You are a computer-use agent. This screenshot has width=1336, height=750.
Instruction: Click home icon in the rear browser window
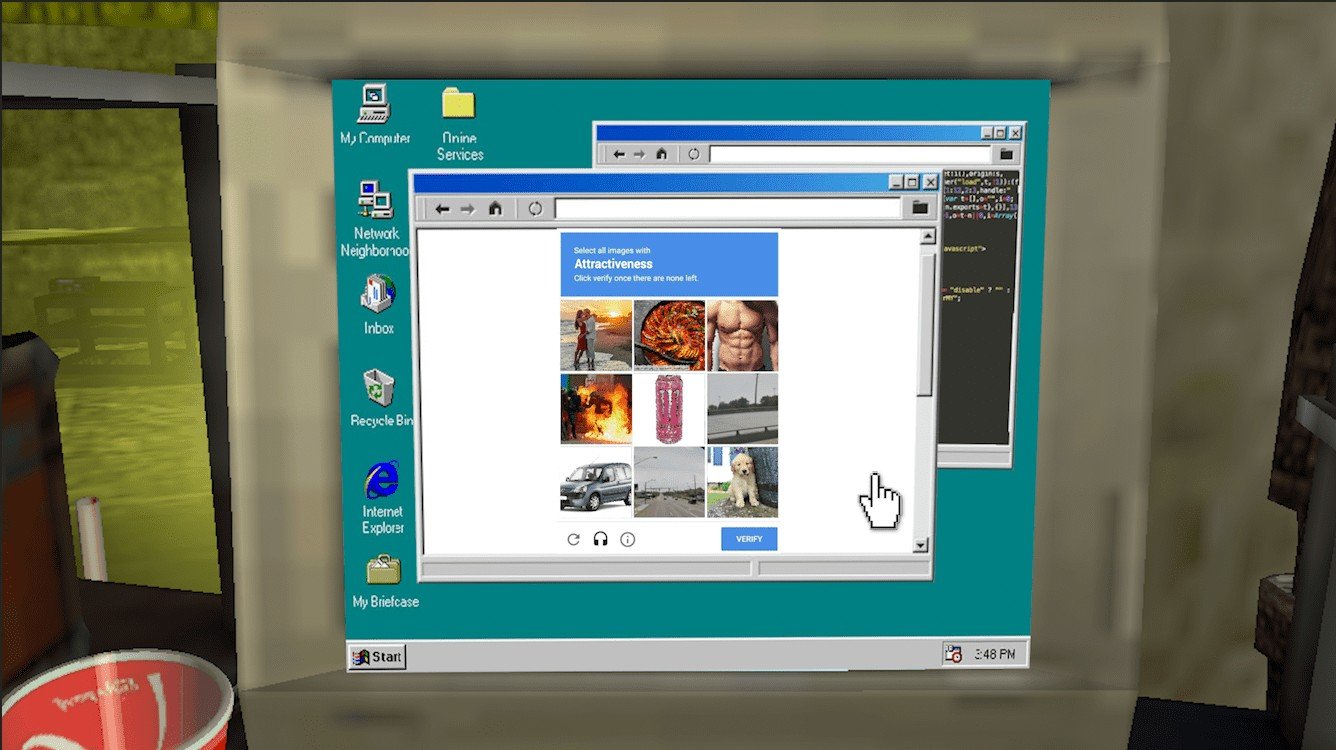coord(661,154)
